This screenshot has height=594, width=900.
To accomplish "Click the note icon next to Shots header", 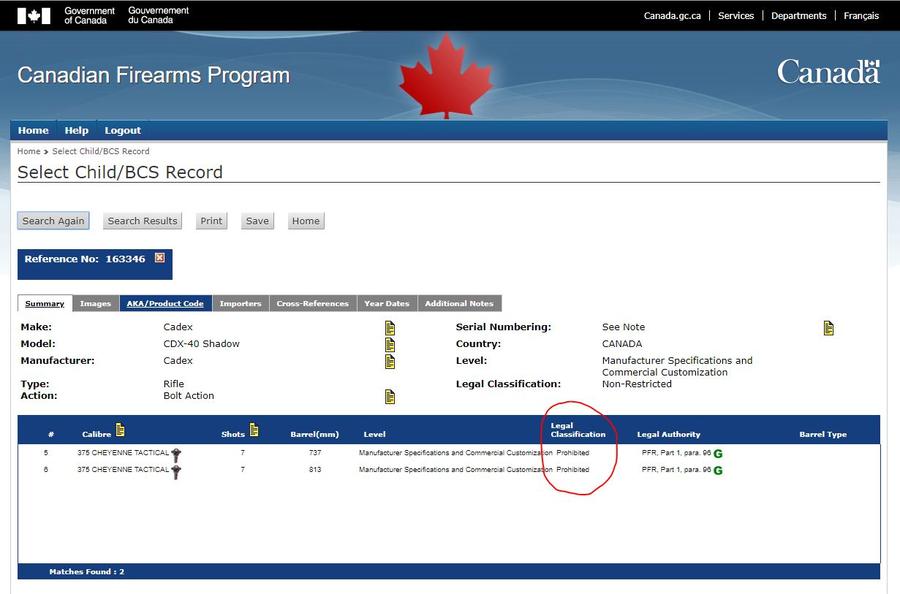I will [x=254, y=429].
